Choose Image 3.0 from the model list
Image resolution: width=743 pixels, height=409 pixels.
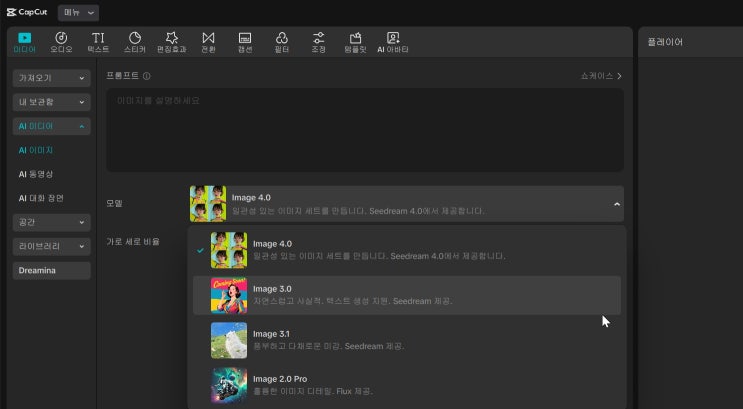tap(407, 295)
